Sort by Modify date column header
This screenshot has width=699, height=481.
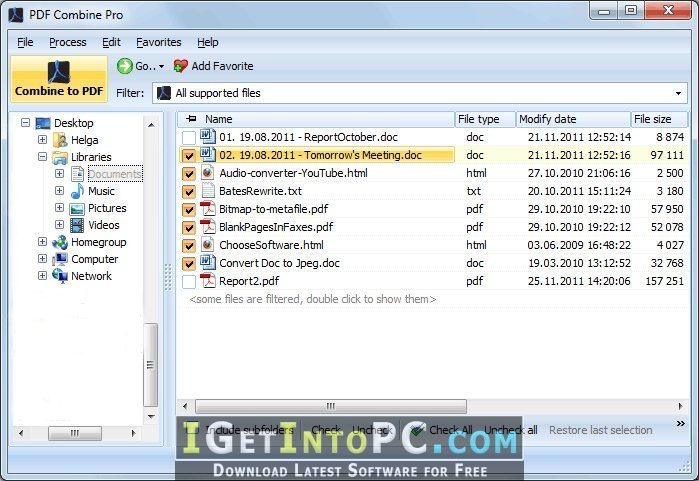tap(573, 119)
